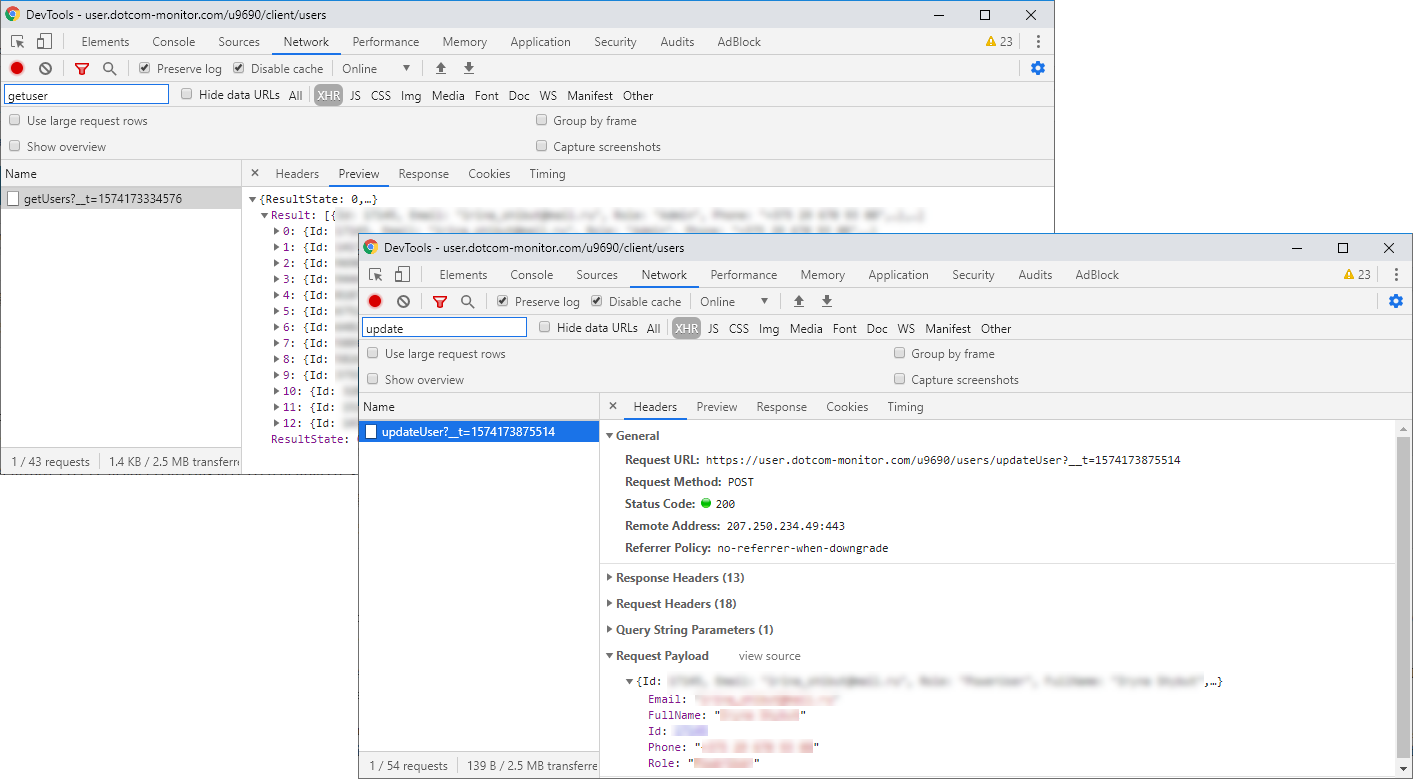The image size is (1413, 779).
Task: Open search with magnifier icon in front window
Action: [x=467, y=301]
